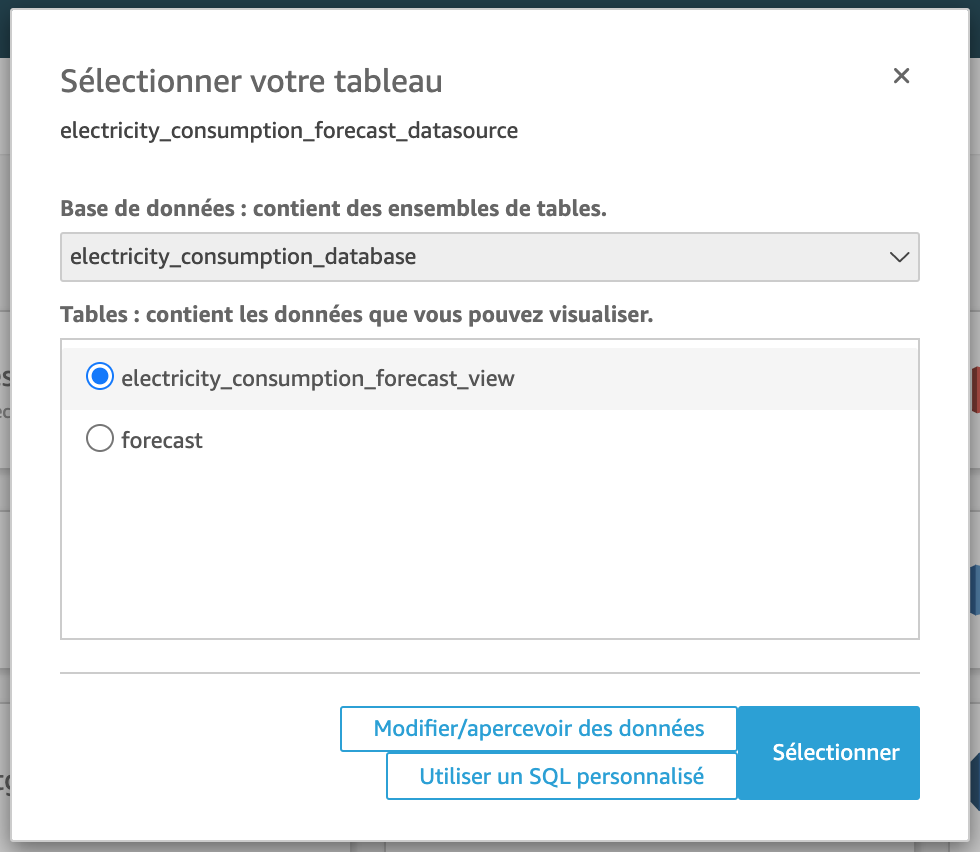Open Modifier/apercevoir des données
This screenshot has width=980, height=852.
tap(538, 729)
